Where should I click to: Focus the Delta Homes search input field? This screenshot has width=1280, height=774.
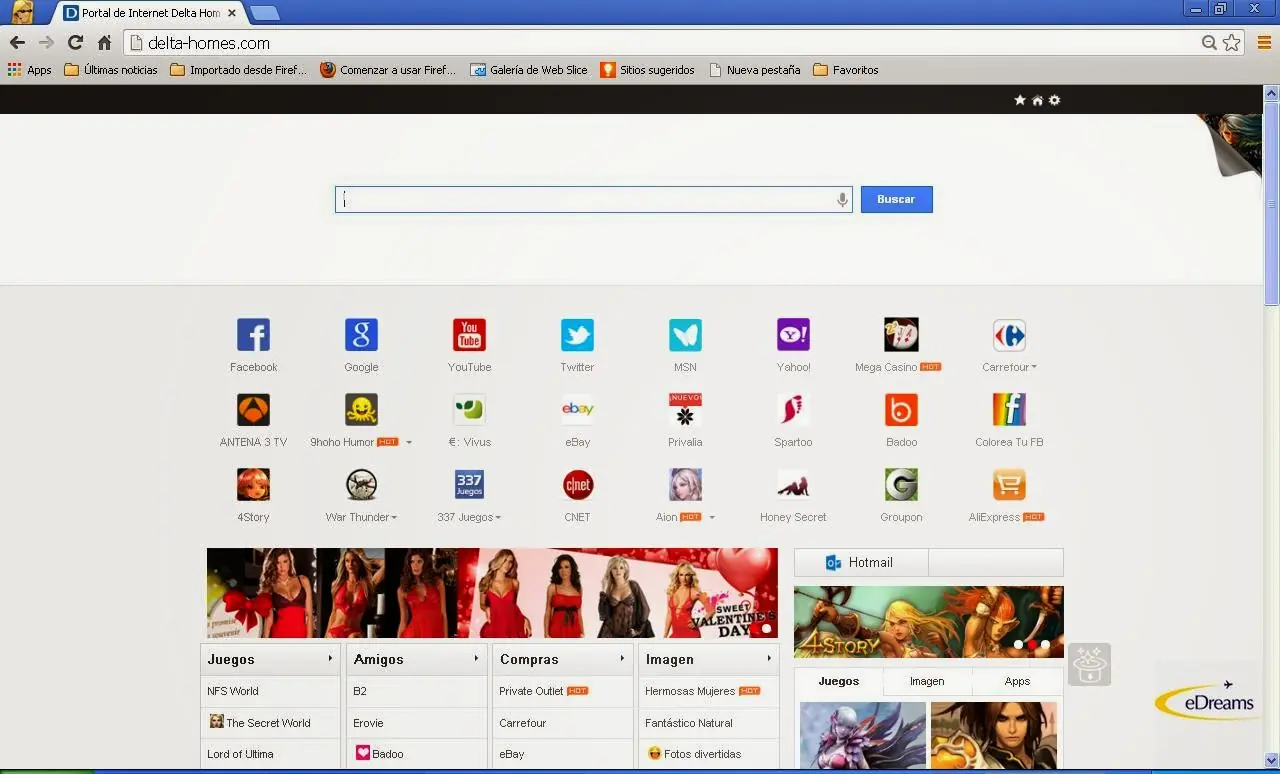(x=593, y=199)
